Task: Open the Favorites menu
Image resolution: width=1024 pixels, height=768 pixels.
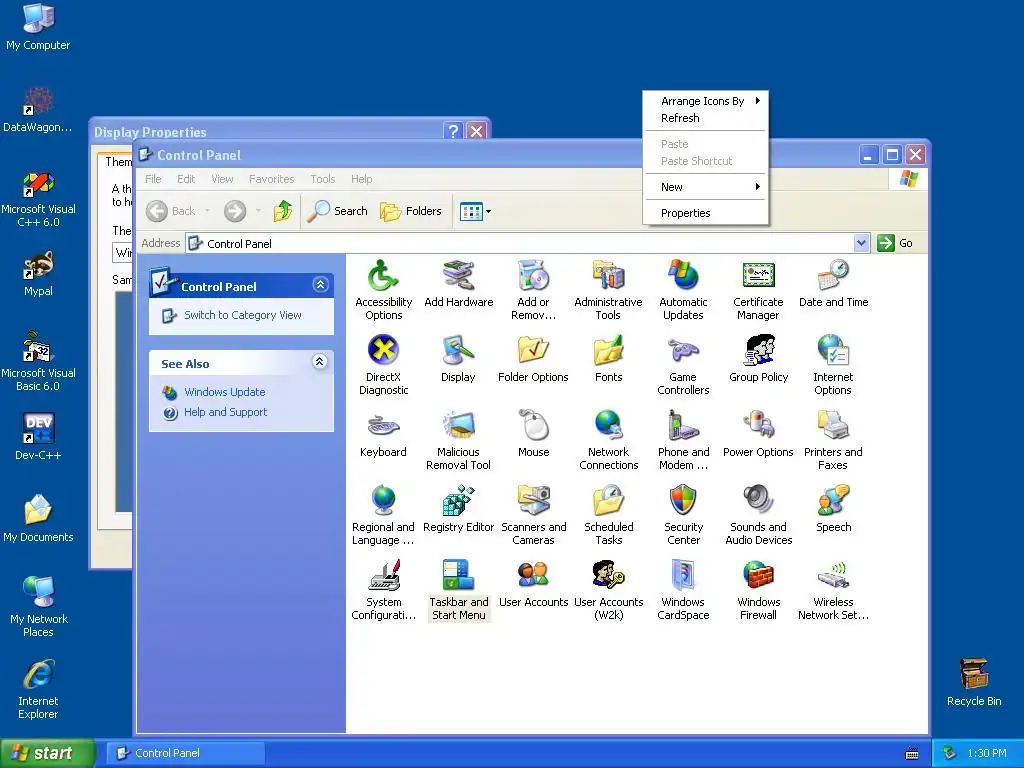Action: [x=271, y=179]
